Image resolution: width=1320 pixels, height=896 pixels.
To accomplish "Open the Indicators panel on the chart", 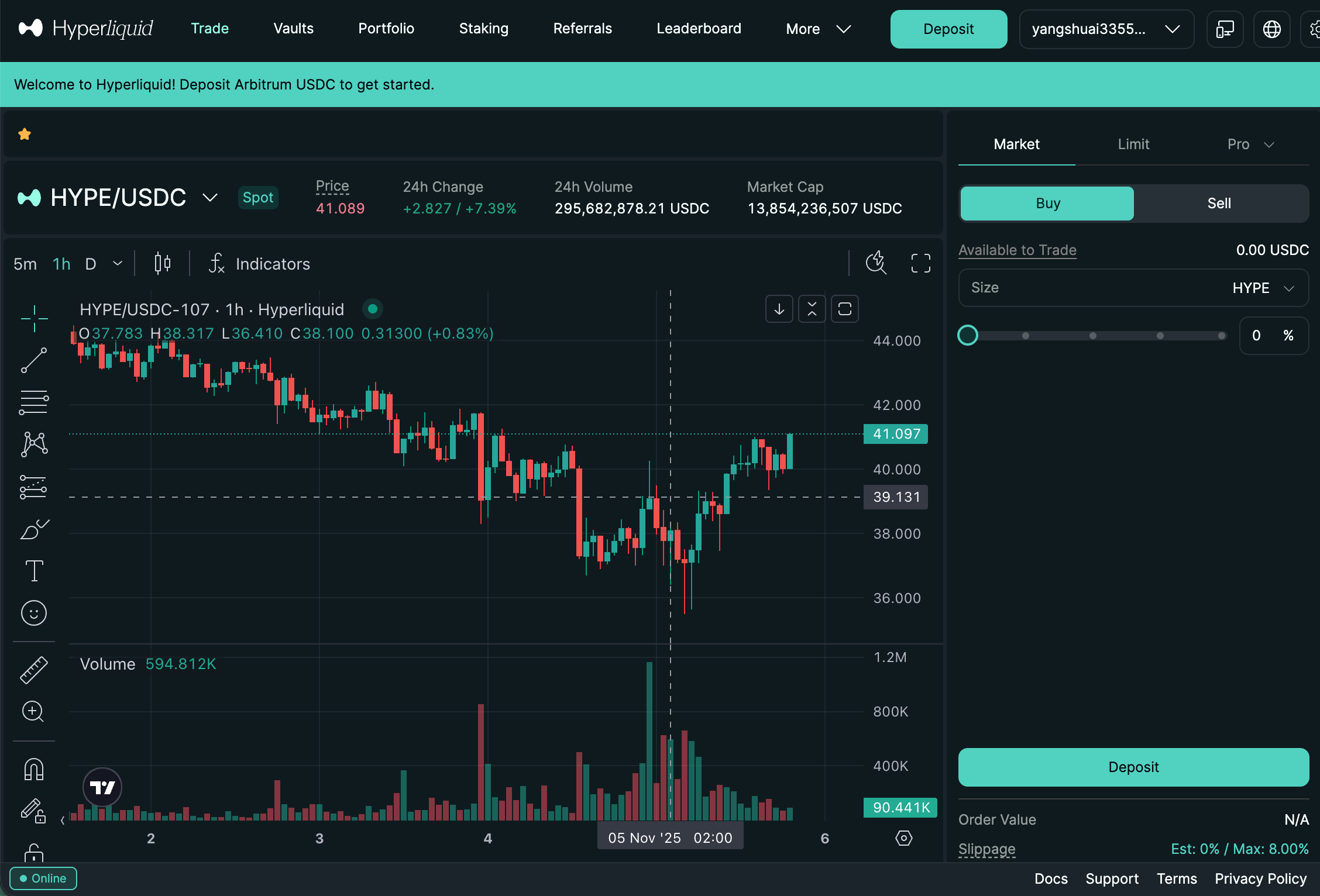I will 272,264.
